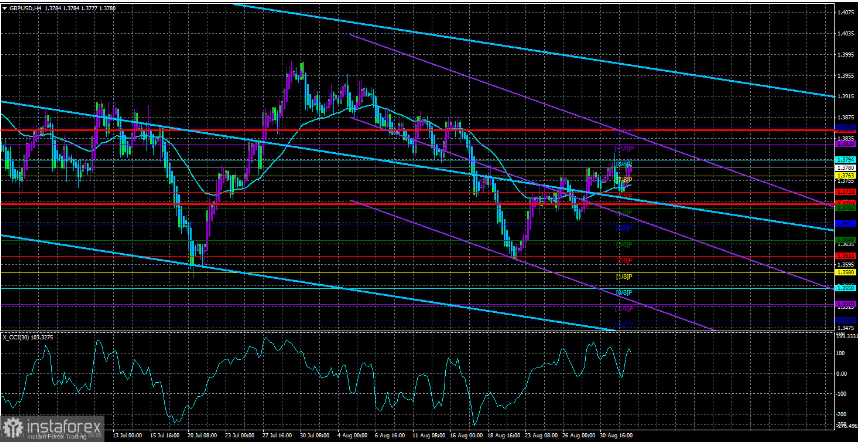
Task: Select the green 1.3641 price tag
Action: (x=845, y=240)
